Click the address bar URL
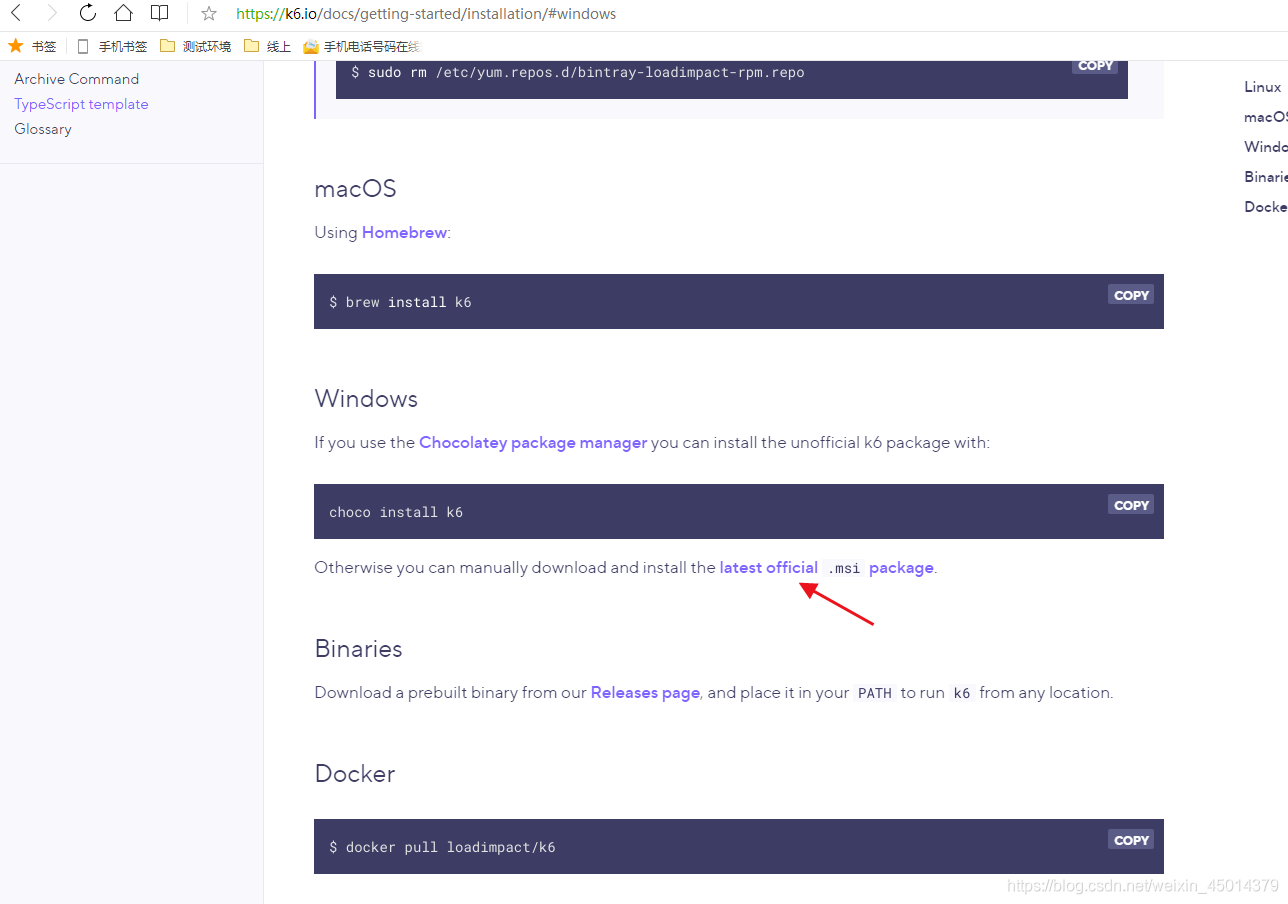This screenshot has width=1288, height=904. 426,14
